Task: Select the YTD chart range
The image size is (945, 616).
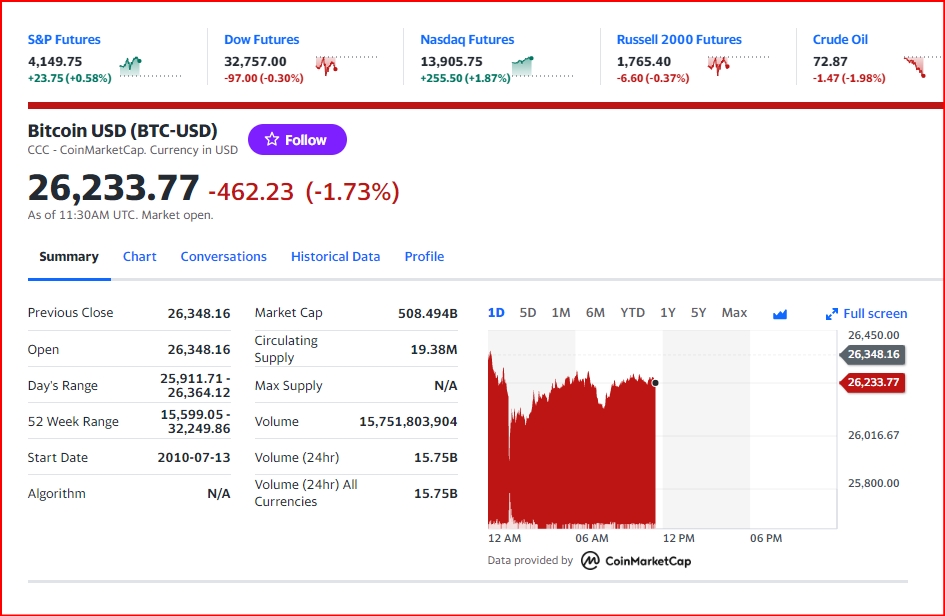Action: pos(633,313)
